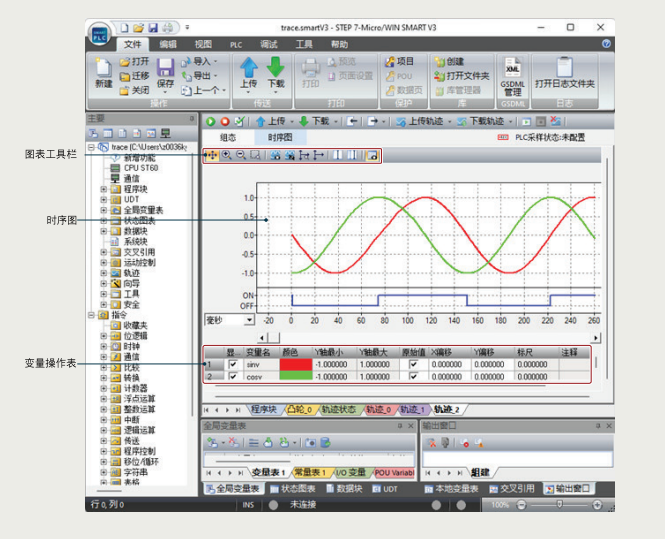This screenshot has width=665, height=539.
Task: Switch to the 凸轮_0 tab
Action: click(x=299, y=409)
